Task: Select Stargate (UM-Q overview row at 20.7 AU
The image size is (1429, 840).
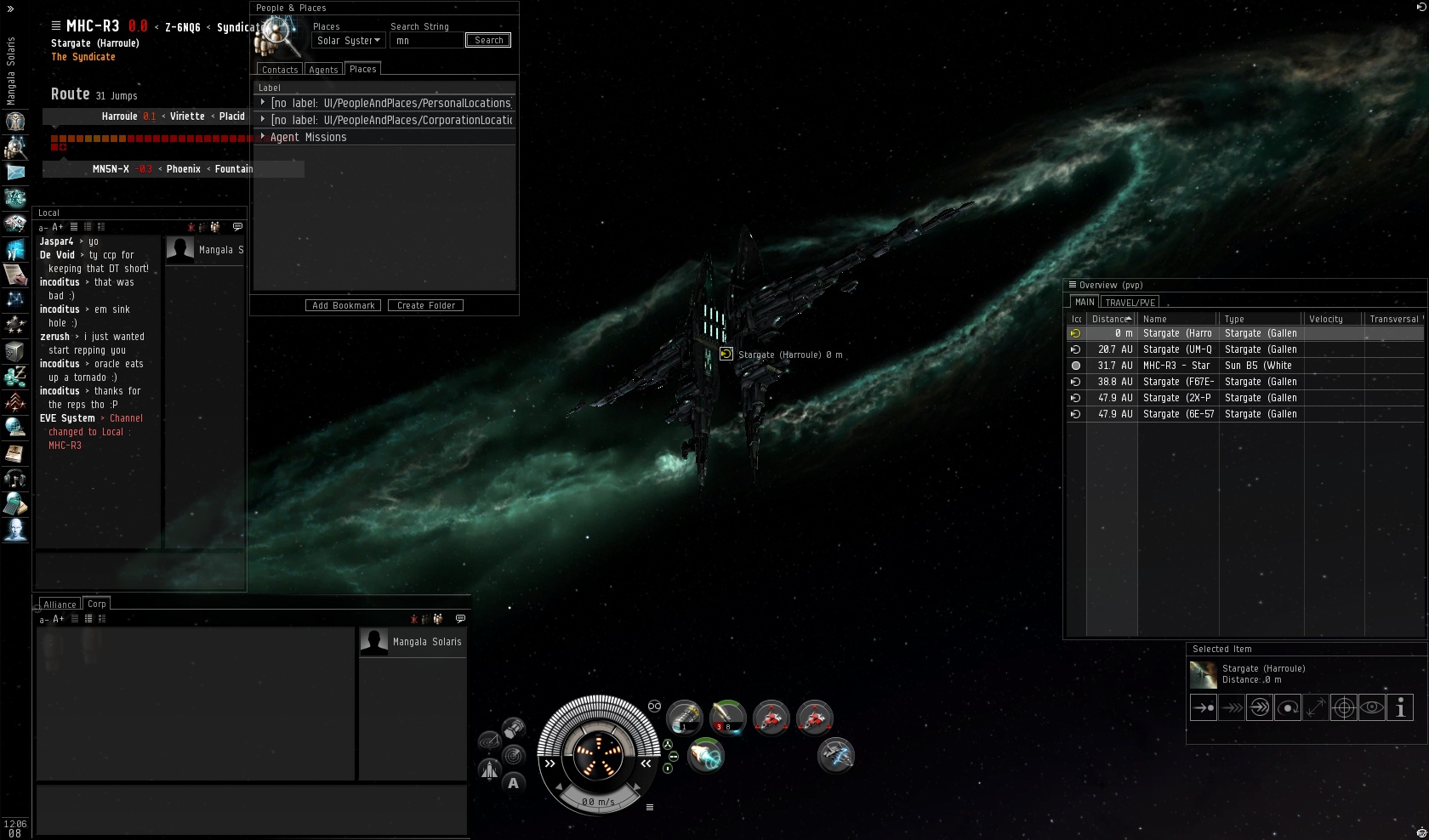Action: tap(1245, 349)
